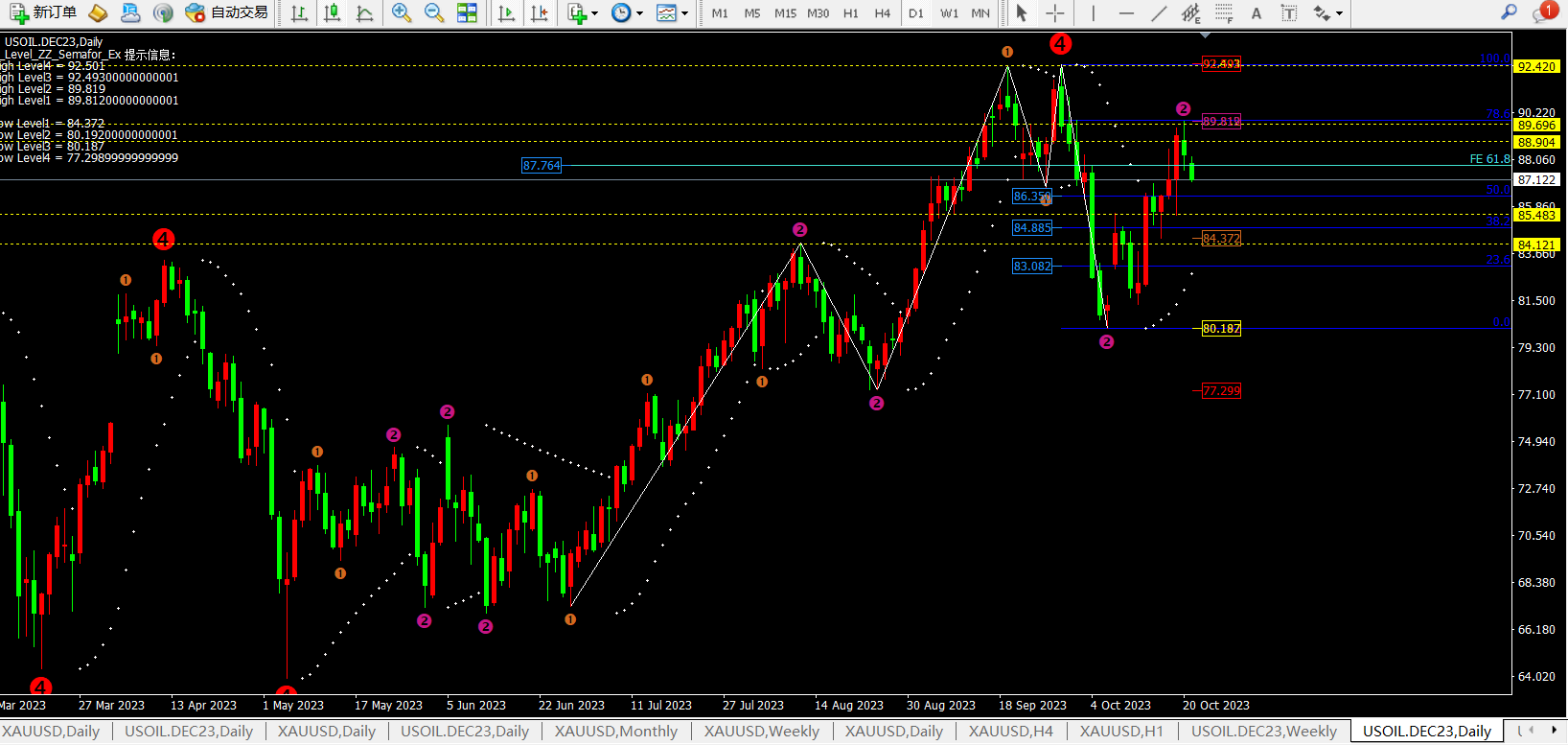Switch chart to bar chart style
1568x745 pixels.
coord(299,12)
